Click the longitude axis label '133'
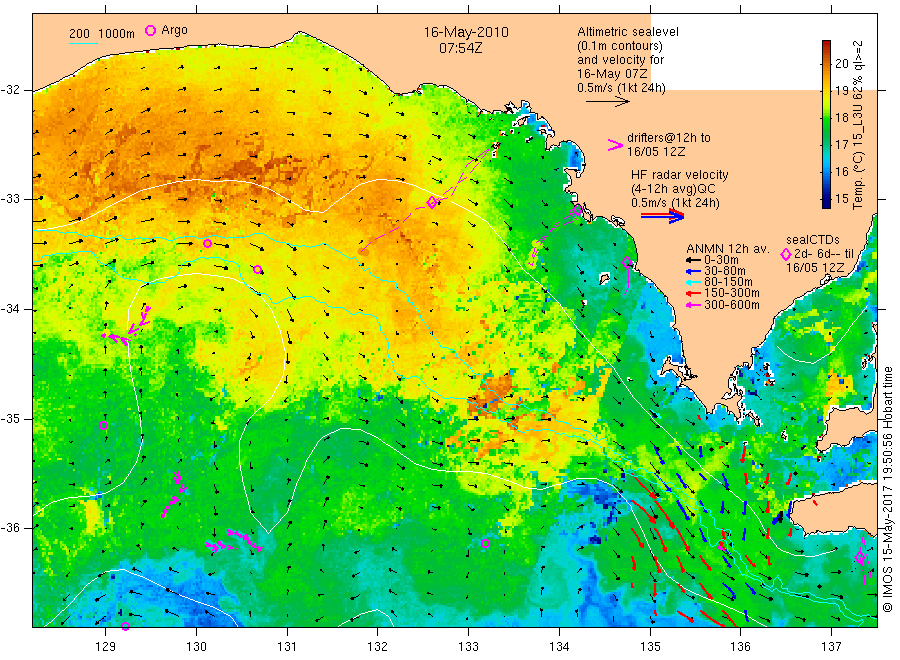The width and height of the screenshot is (900, 660). tap(468, 647)
